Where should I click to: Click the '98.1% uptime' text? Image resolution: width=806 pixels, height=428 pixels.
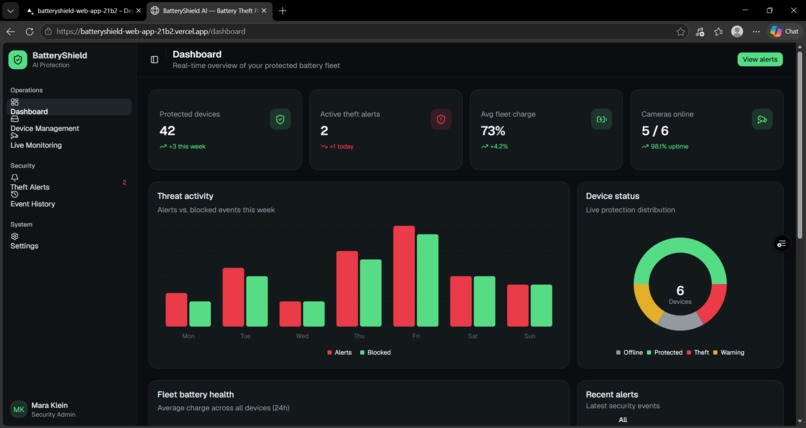pyautogui.click(x=669, y=146)
